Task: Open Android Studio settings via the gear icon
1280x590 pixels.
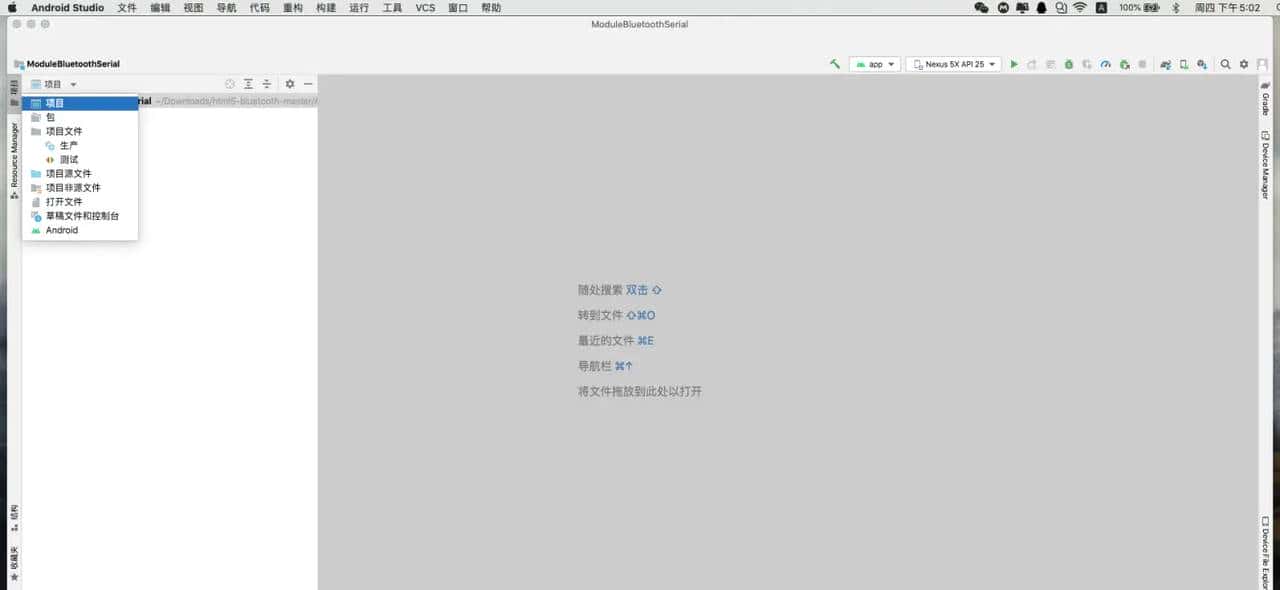Action: 1243,63
